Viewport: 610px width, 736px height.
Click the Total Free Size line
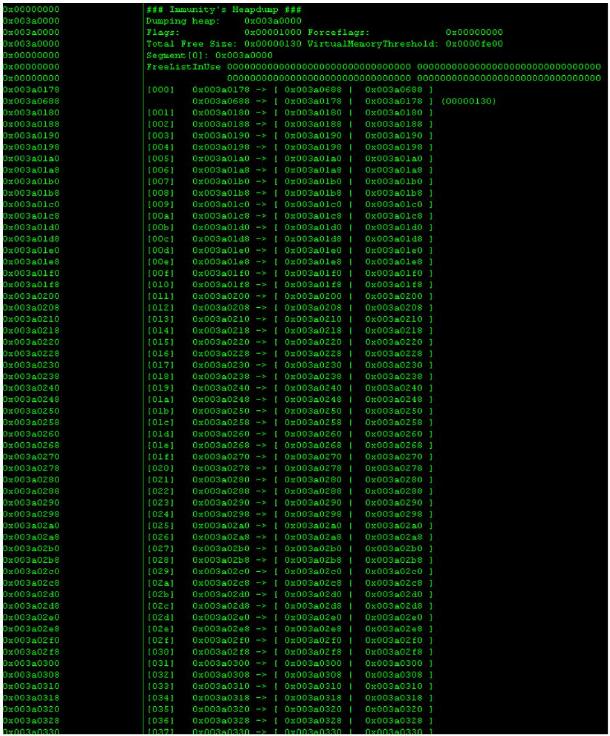[324, 44]
